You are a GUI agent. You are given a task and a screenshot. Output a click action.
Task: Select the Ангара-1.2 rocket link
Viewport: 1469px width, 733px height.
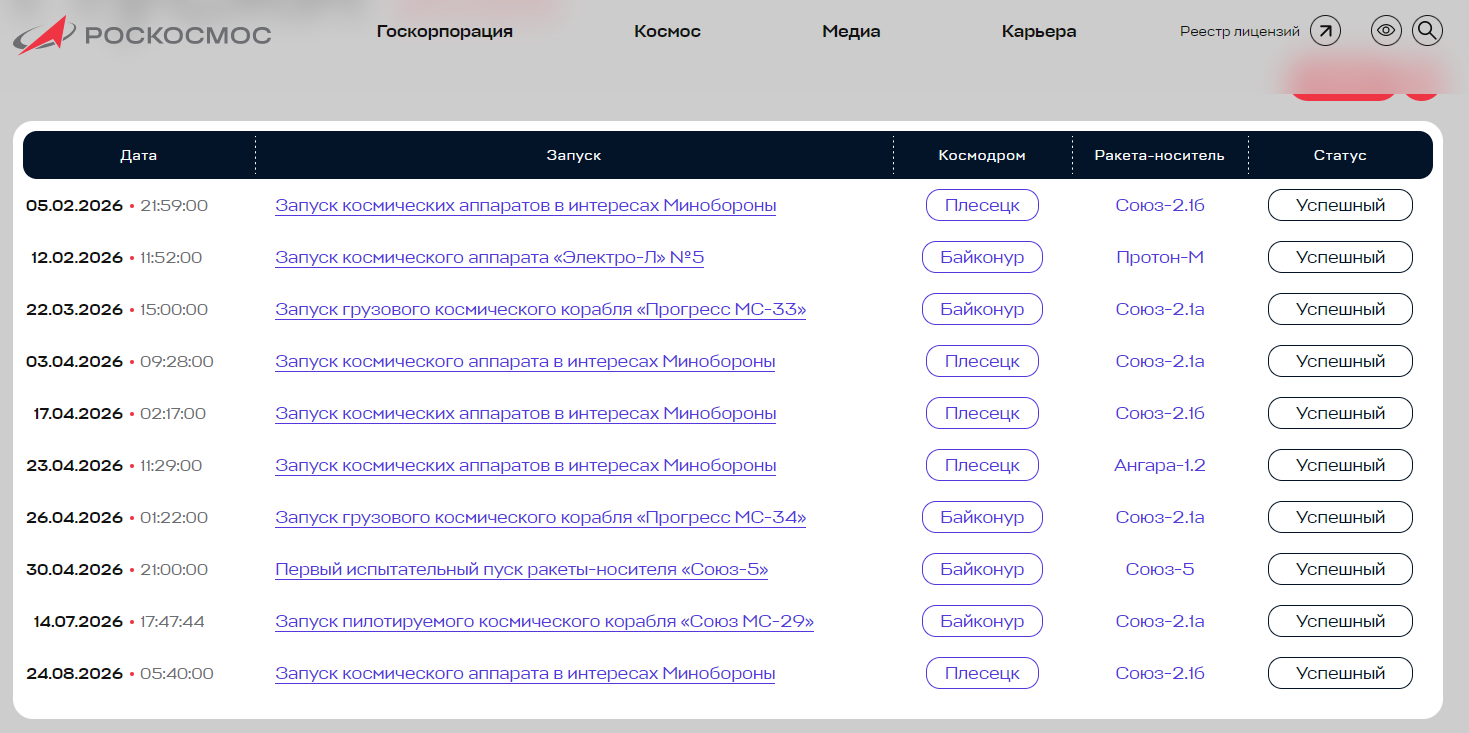pos(1160,466)
